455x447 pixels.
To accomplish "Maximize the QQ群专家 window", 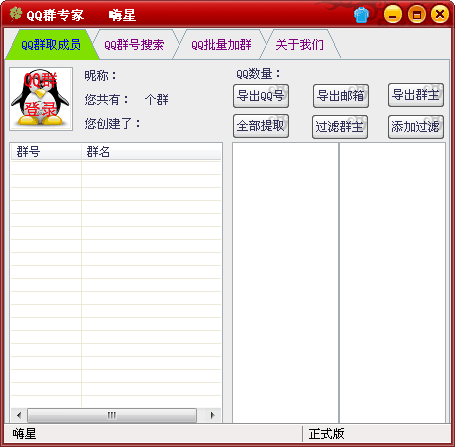I will [x=417, y=15].
